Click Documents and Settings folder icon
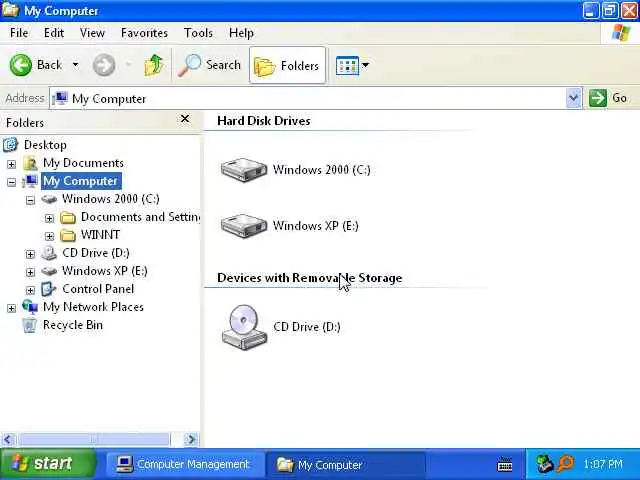The image size is (640, 480). 68,218
